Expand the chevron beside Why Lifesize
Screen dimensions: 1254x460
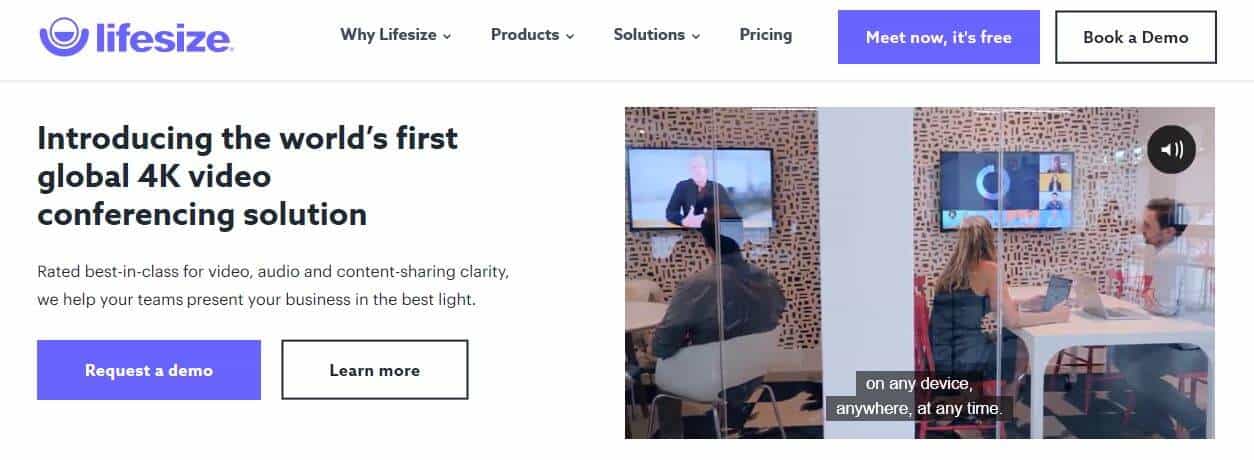(447, 37)
